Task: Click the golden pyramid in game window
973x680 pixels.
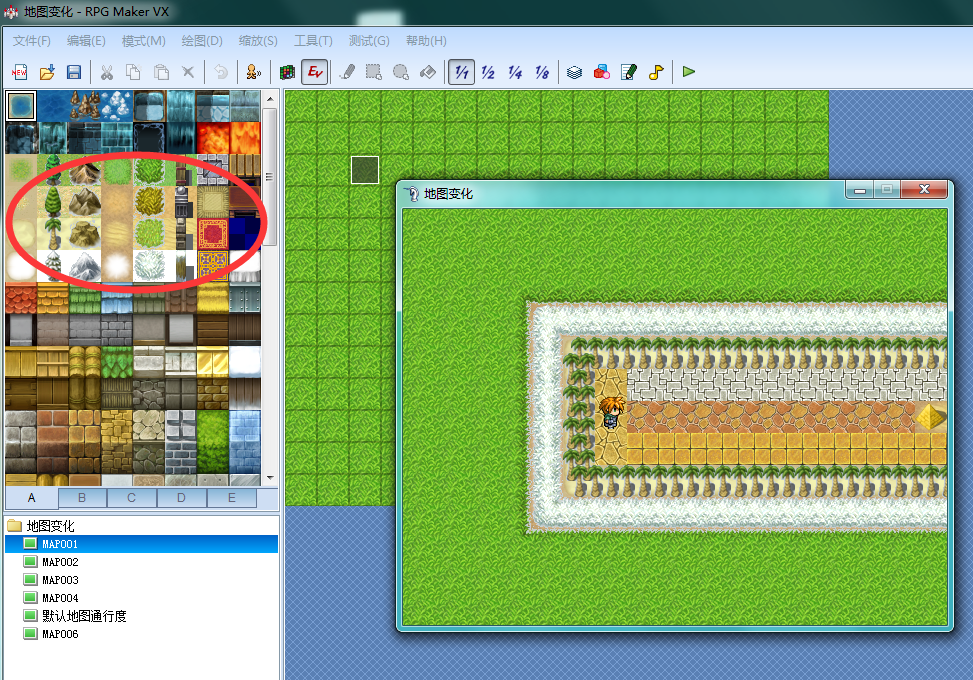Action: point(930,416)
